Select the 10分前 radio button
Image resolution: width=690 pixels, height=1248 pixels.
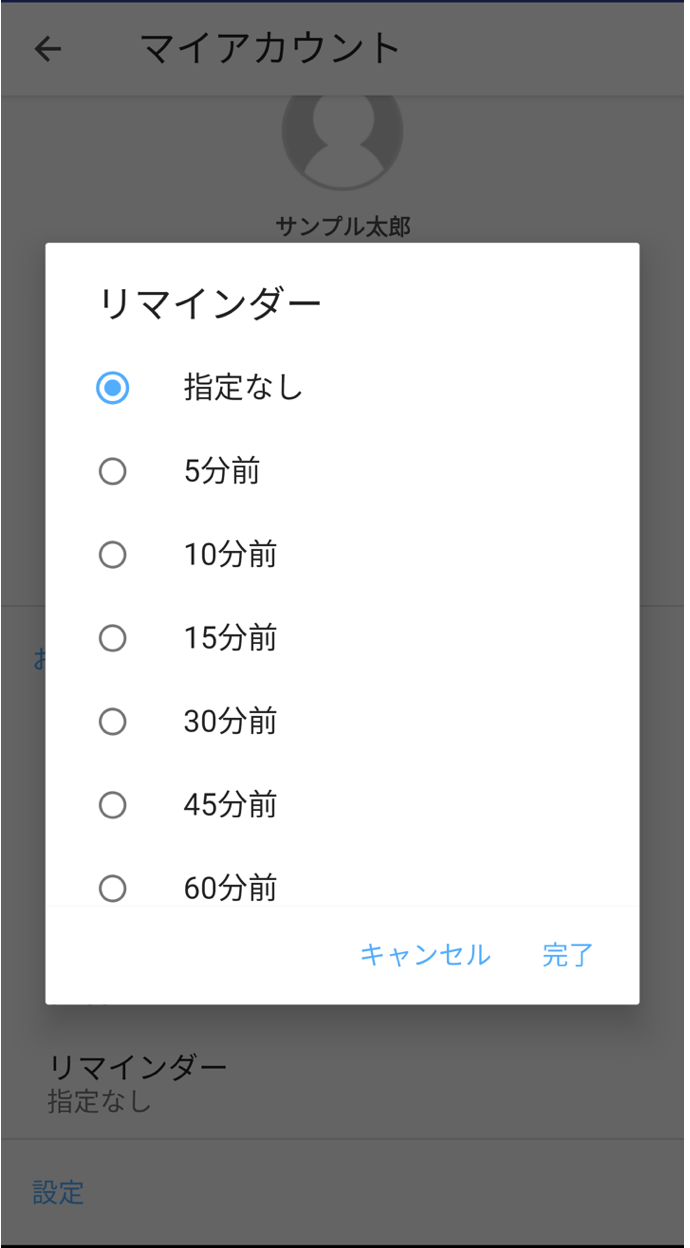click(112, 555)
